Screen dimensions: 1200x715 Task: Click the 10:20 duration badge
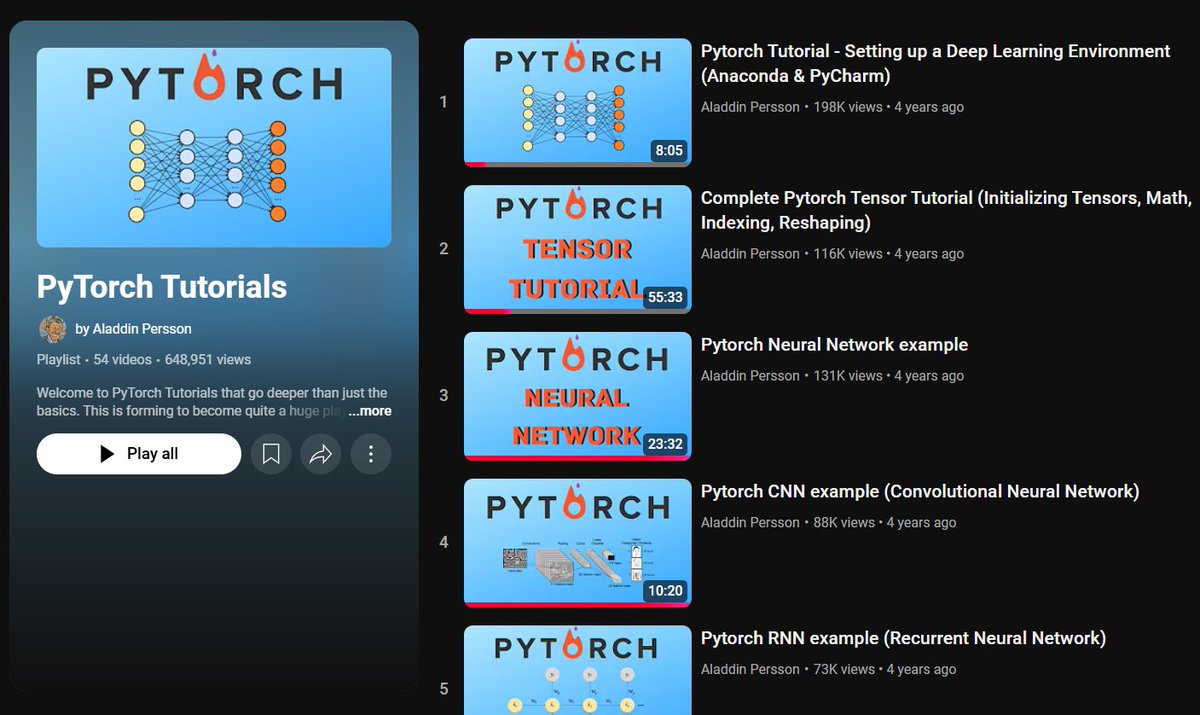(x=664, y=591)
